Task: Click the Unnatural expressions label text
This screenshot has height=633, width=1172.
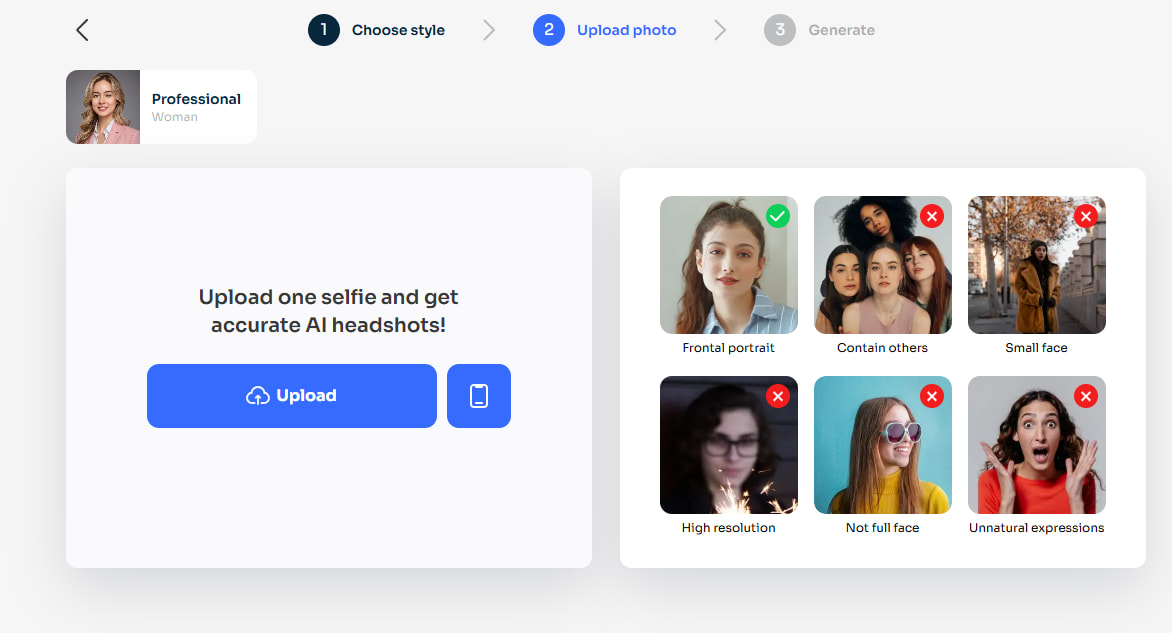Action: (x=1036, y=528)
